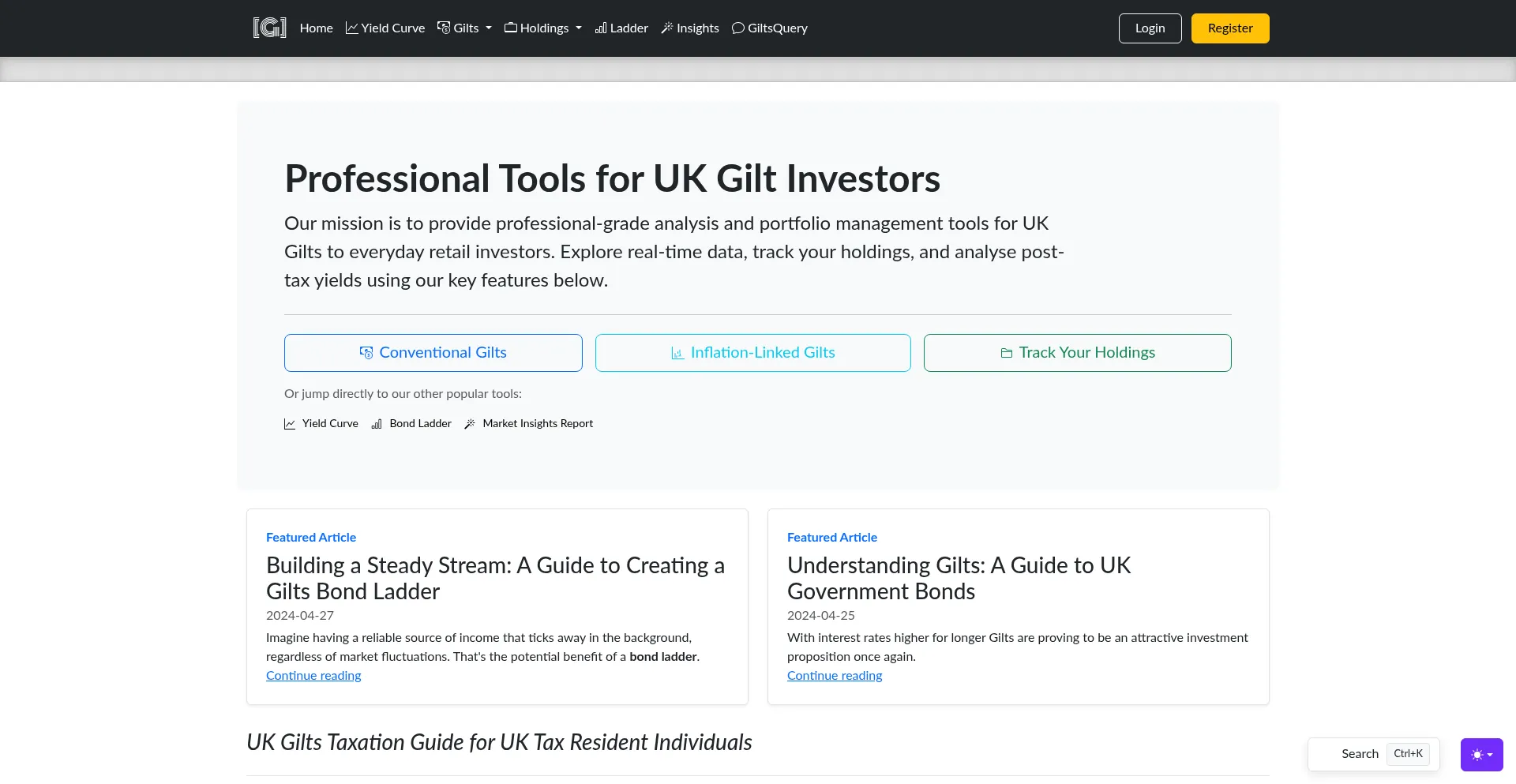Click the Market Insights Report wand icon
This screenshot has width=1516, height=784.
click(x=470, y=424)
